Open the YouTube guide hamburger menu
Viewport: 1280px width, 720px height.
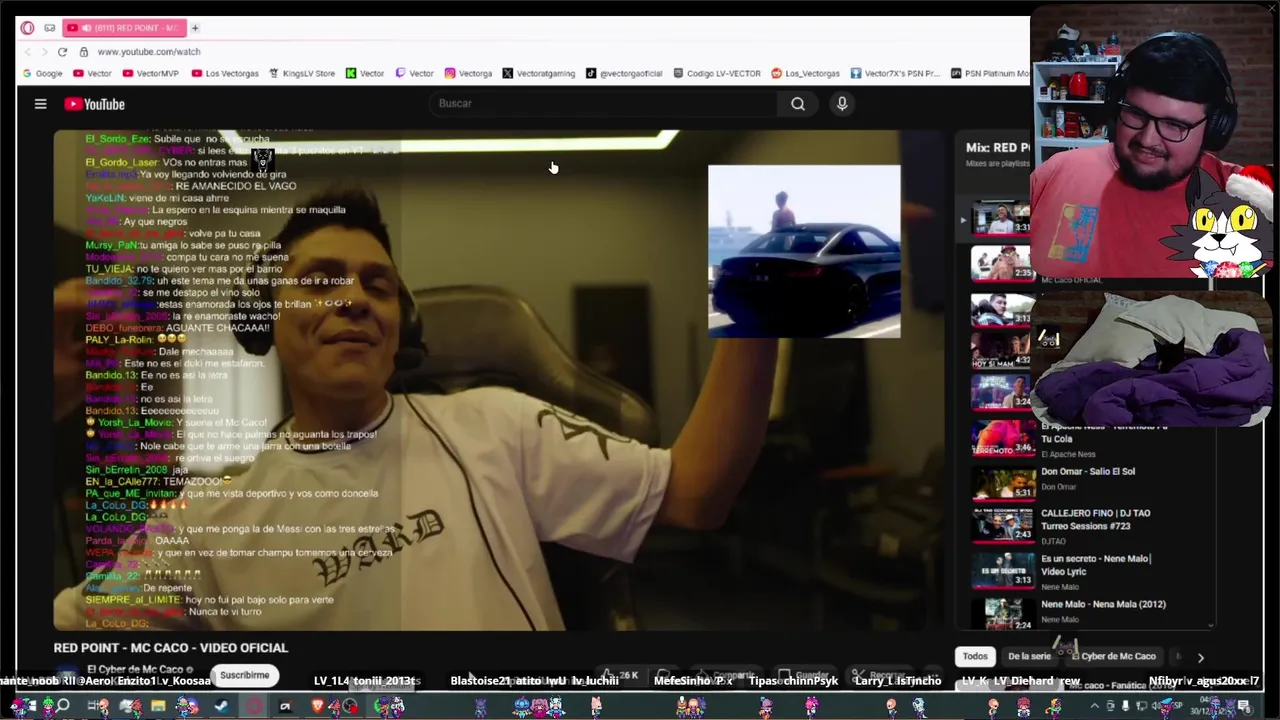tap(40, 104)
